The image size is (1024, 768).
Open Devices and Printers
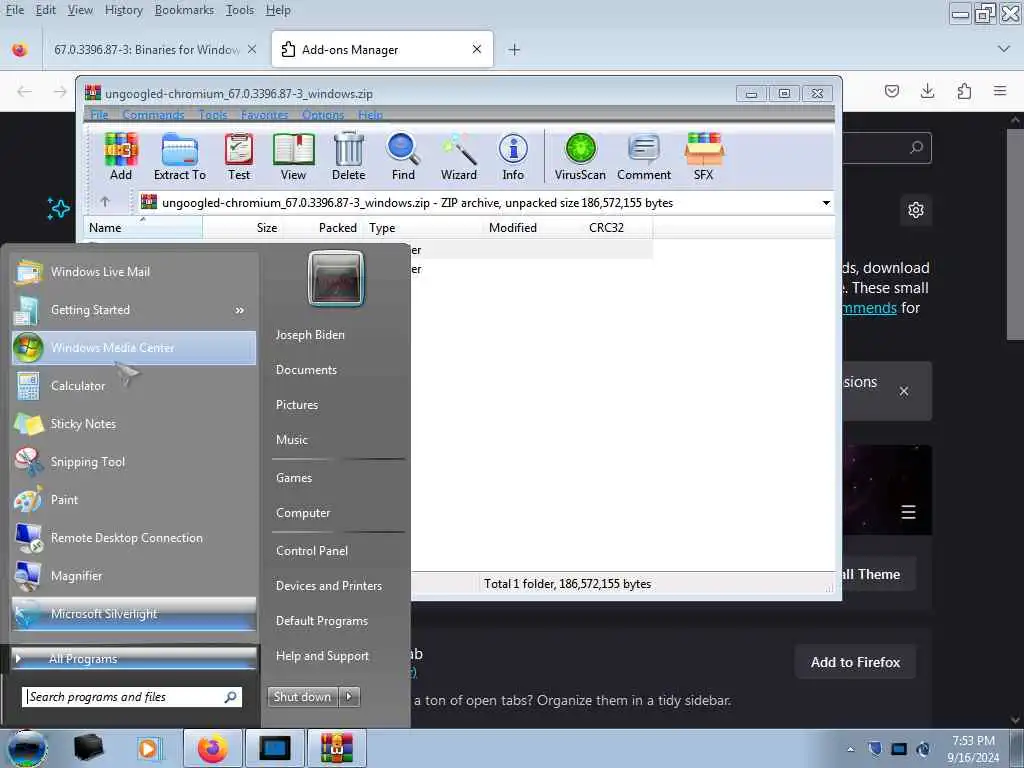click(328, 586)
